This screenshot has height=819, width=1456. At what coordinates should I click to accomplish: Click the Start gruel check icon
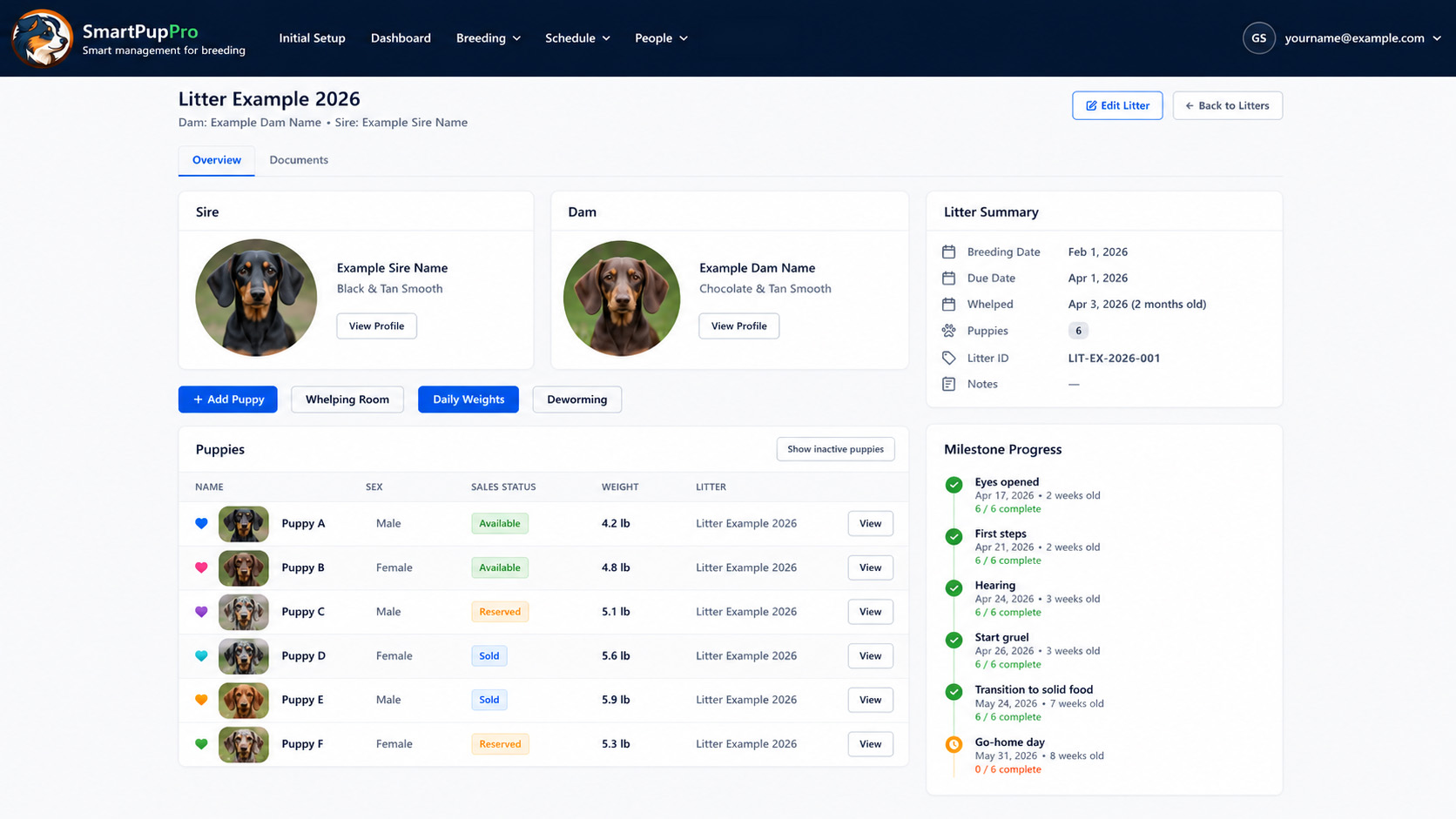tap(954, 640)
